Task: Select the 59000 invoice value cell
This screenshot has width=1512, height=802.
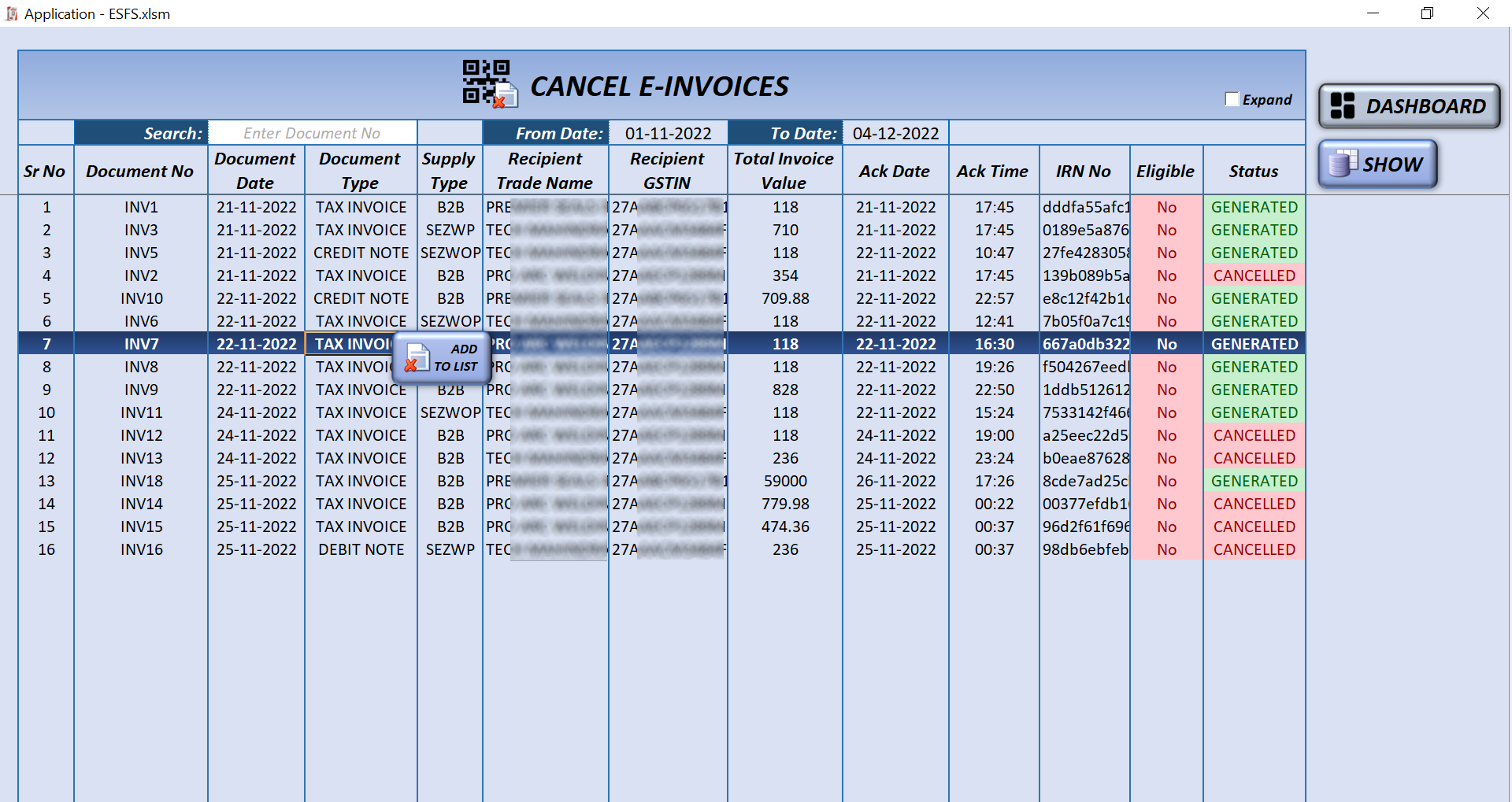Action: [x=785, y=481]
